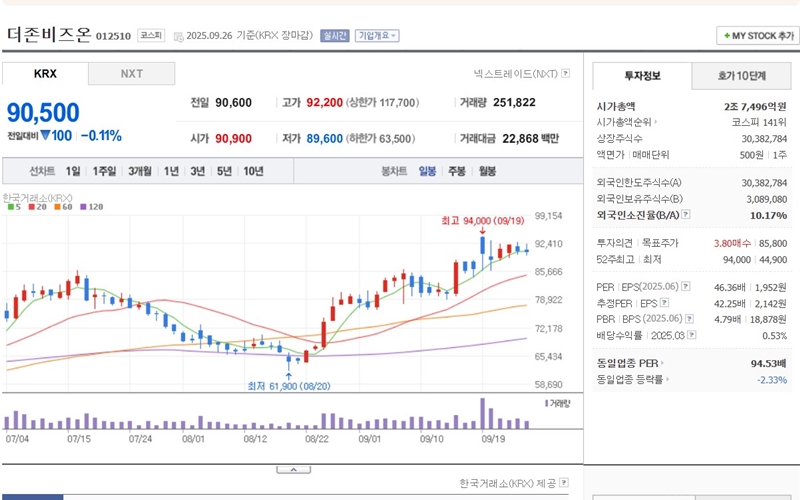Click the 더존비즈온 stock name heading
The height and width of the screenshot is (500, 800).
pos(49,35)
